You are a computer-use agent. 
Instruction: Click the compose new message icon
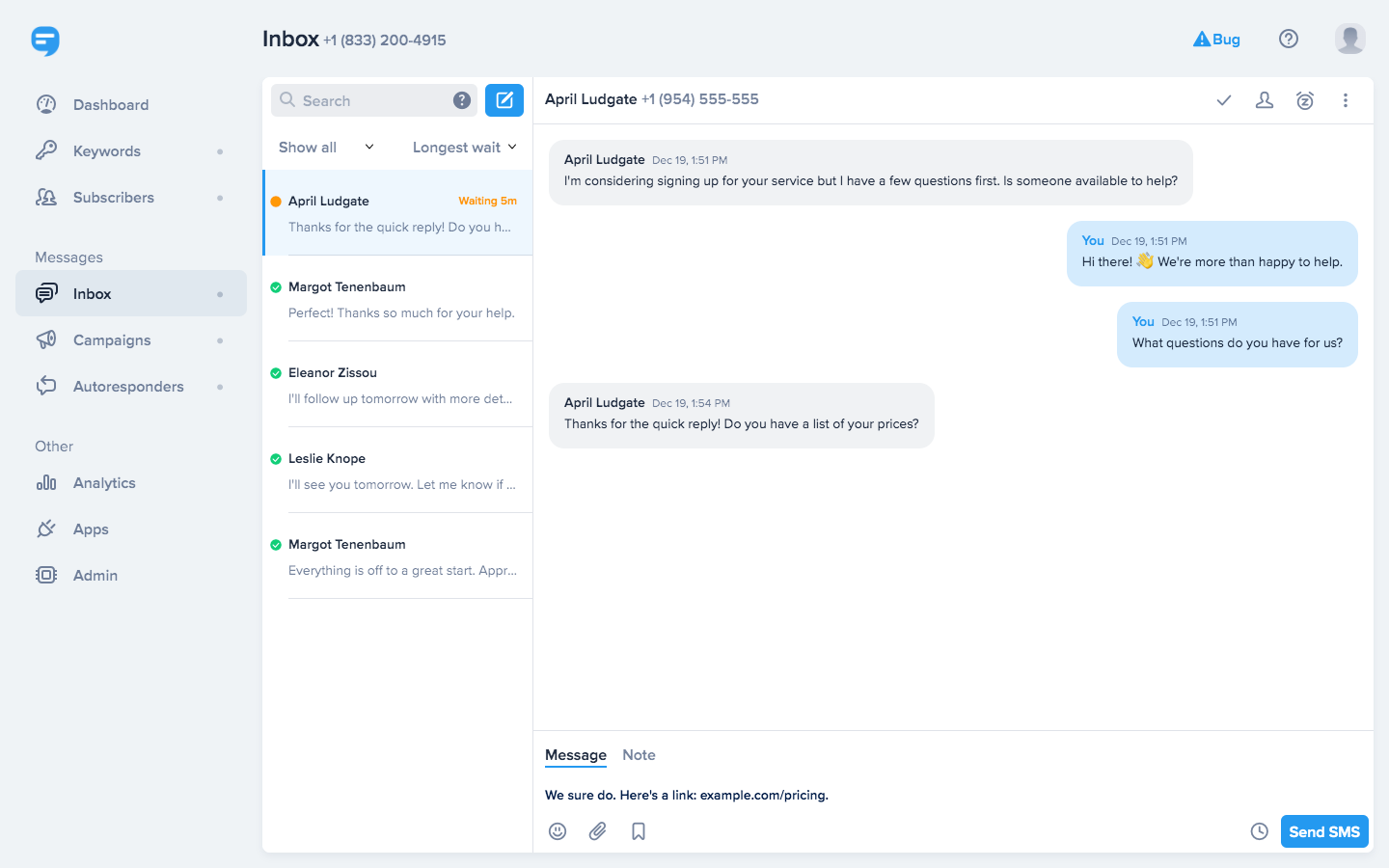point(504,100)
